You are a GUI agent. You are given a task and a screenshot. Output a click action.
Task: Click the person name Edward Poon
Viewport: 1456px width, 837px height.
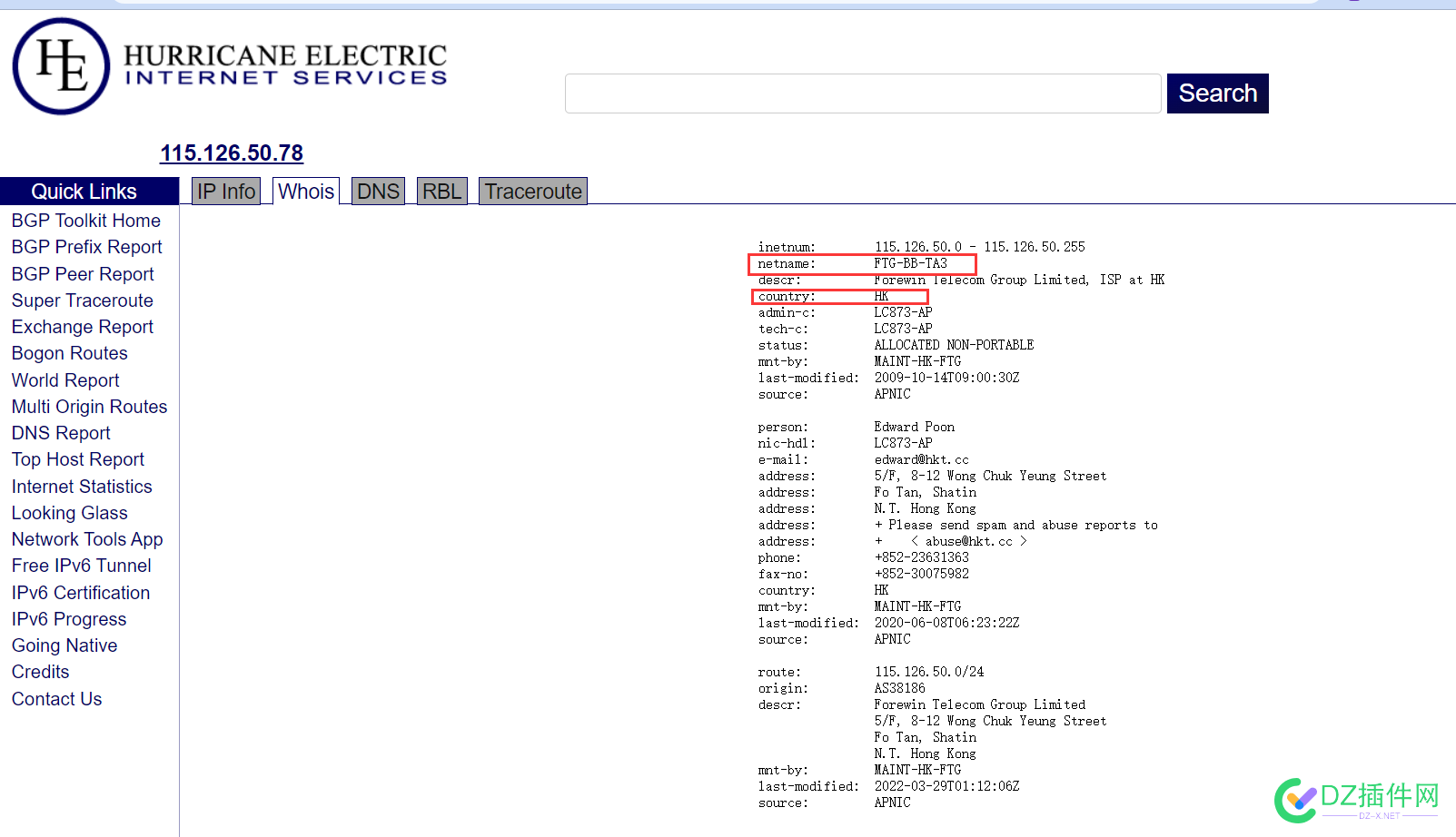point(915,427)
